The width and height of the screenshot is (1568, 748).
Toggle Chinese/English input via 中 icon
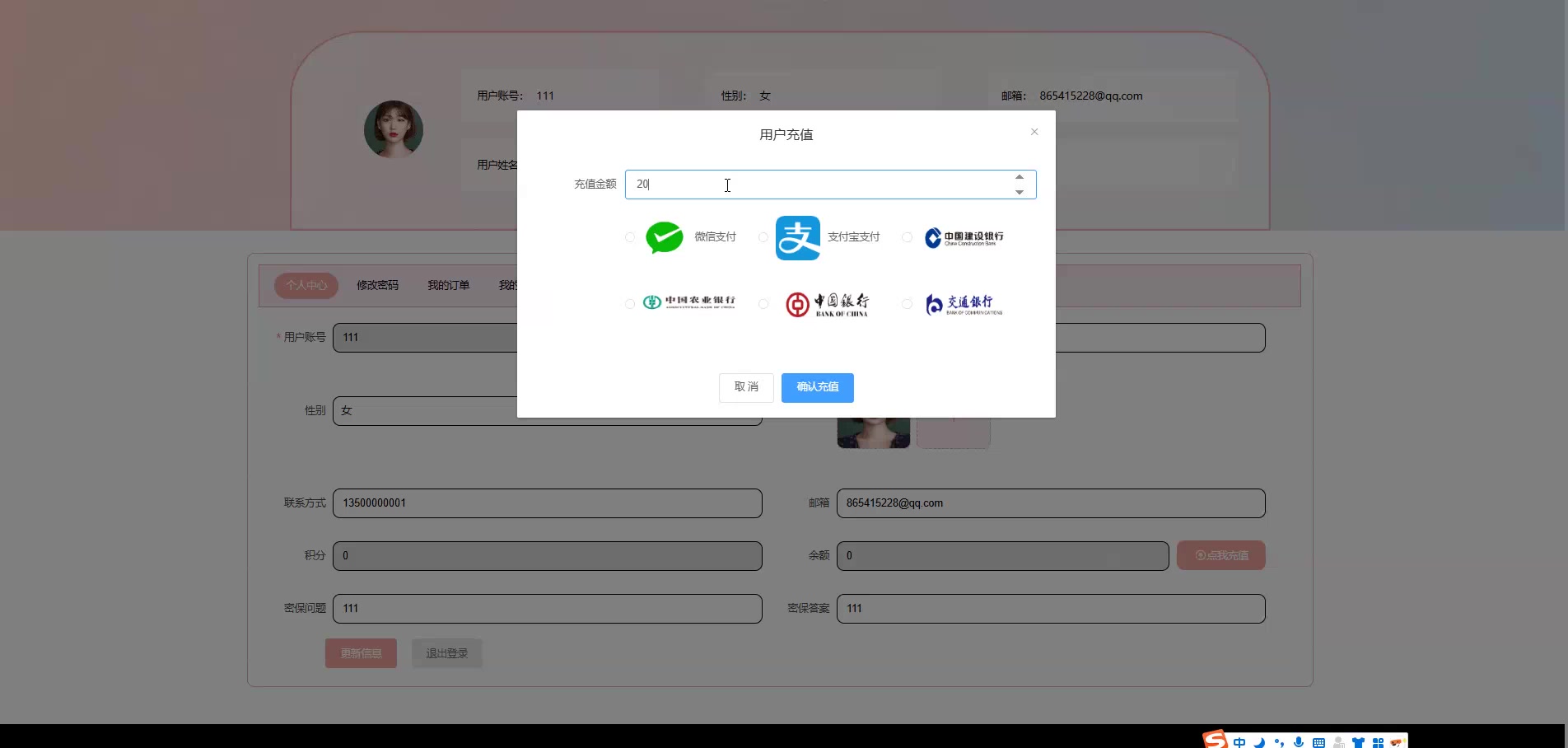coord(1239,741)
